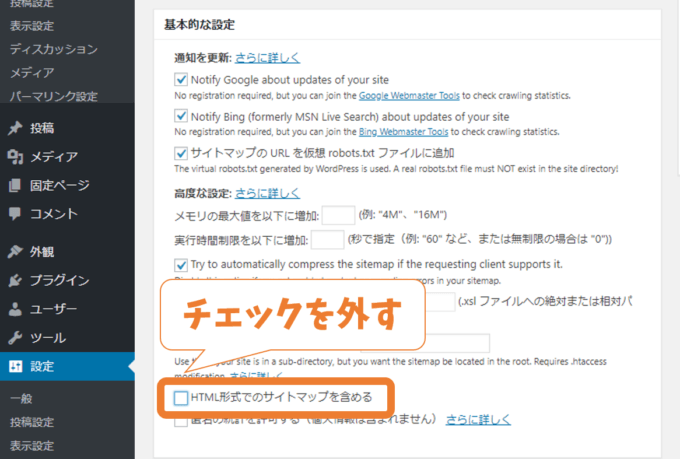The width and height of the screenshot is (680, 459).
Task: Open さらに詳しく link next to 通知を更新
Action: coord(267,58)
